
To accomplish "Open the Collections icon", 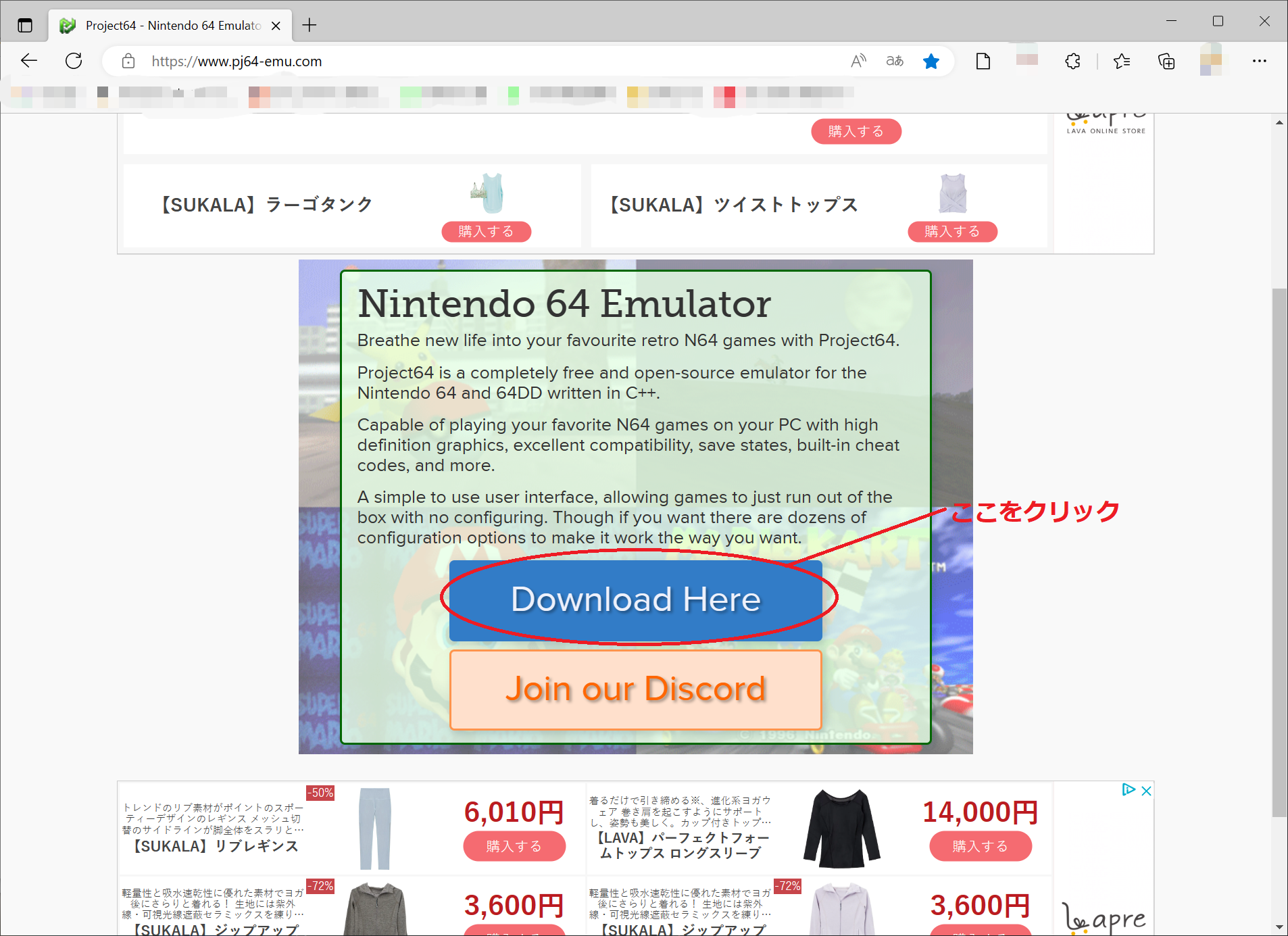I will click(1166, 61).
